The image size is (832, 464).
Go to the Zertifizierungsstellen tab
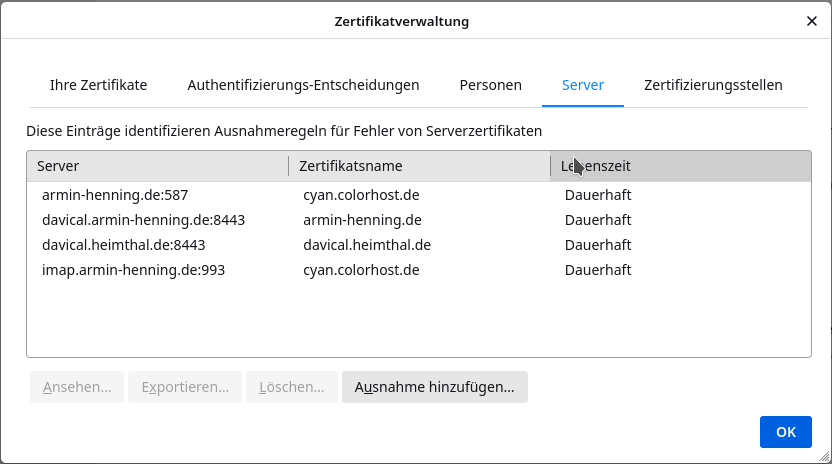[713, 85]
